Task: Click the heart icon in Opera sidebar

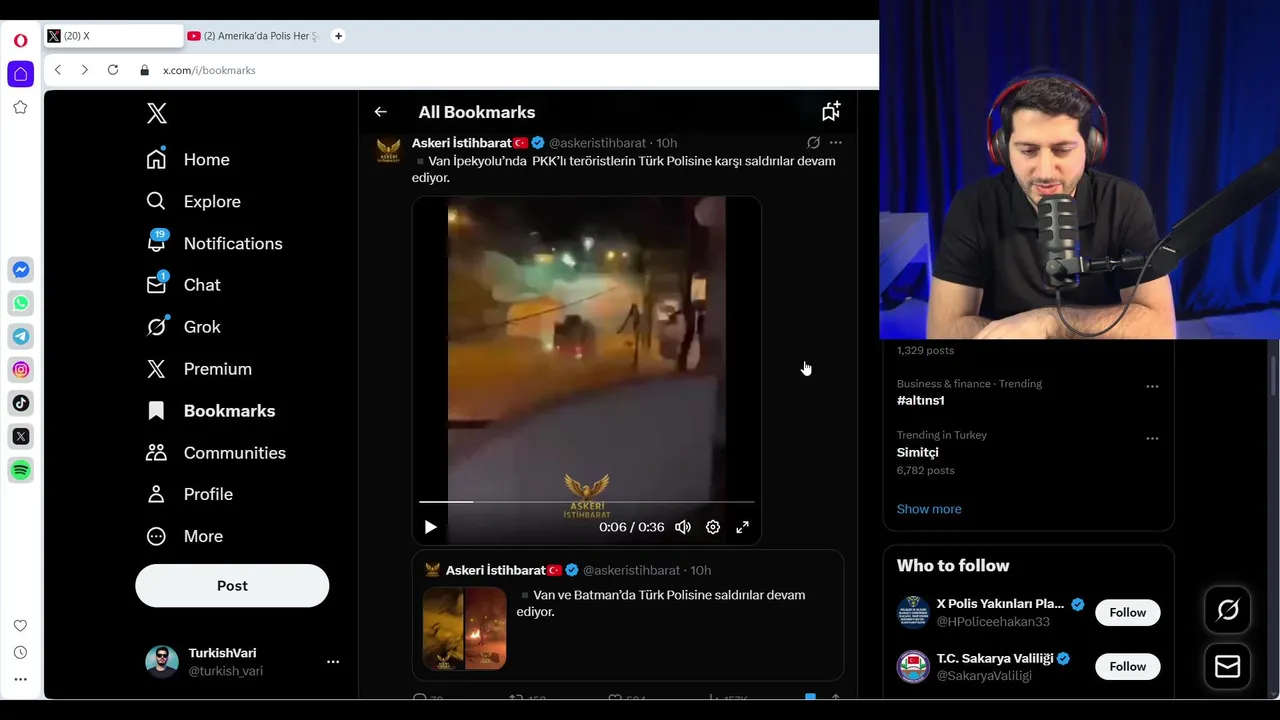Action: click(x=20, y=626)
